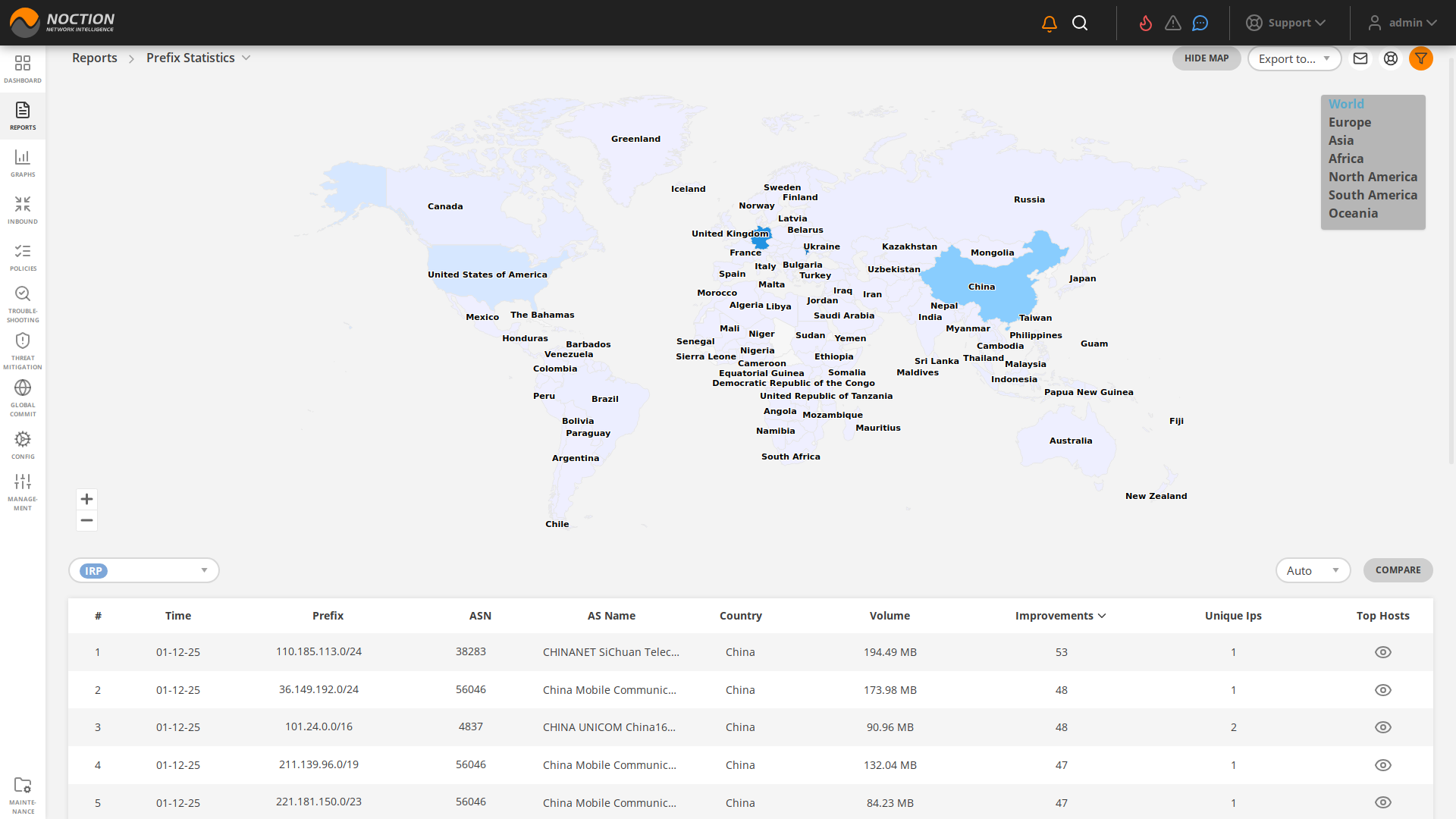The height and width of the screenshot is (819, 1456).
Task: View Top Hosts on the CHINA UNICOM row
Action: (1384, 727)
